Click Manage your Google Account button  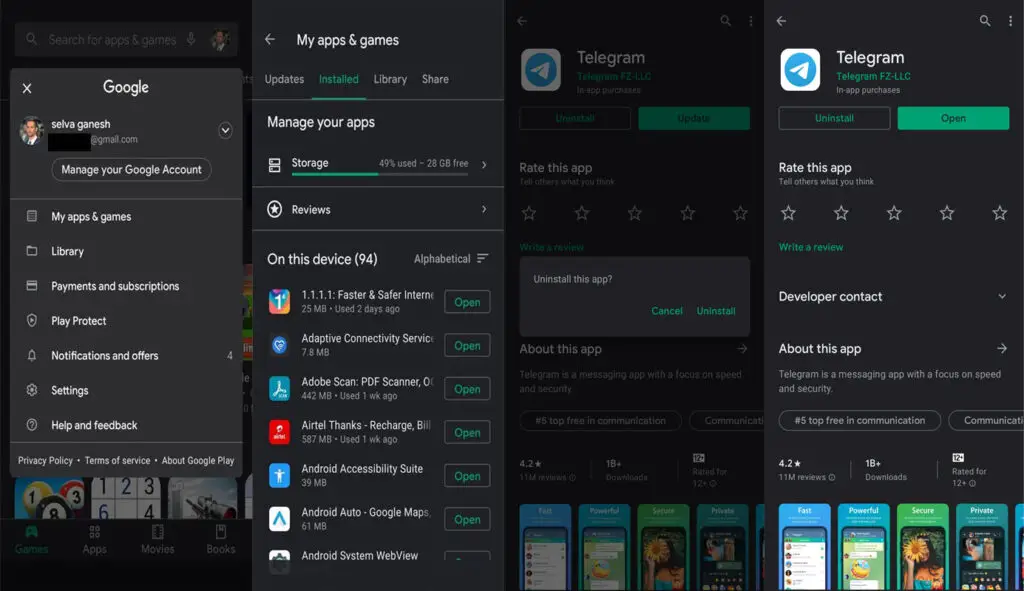(x=131, y=170)
